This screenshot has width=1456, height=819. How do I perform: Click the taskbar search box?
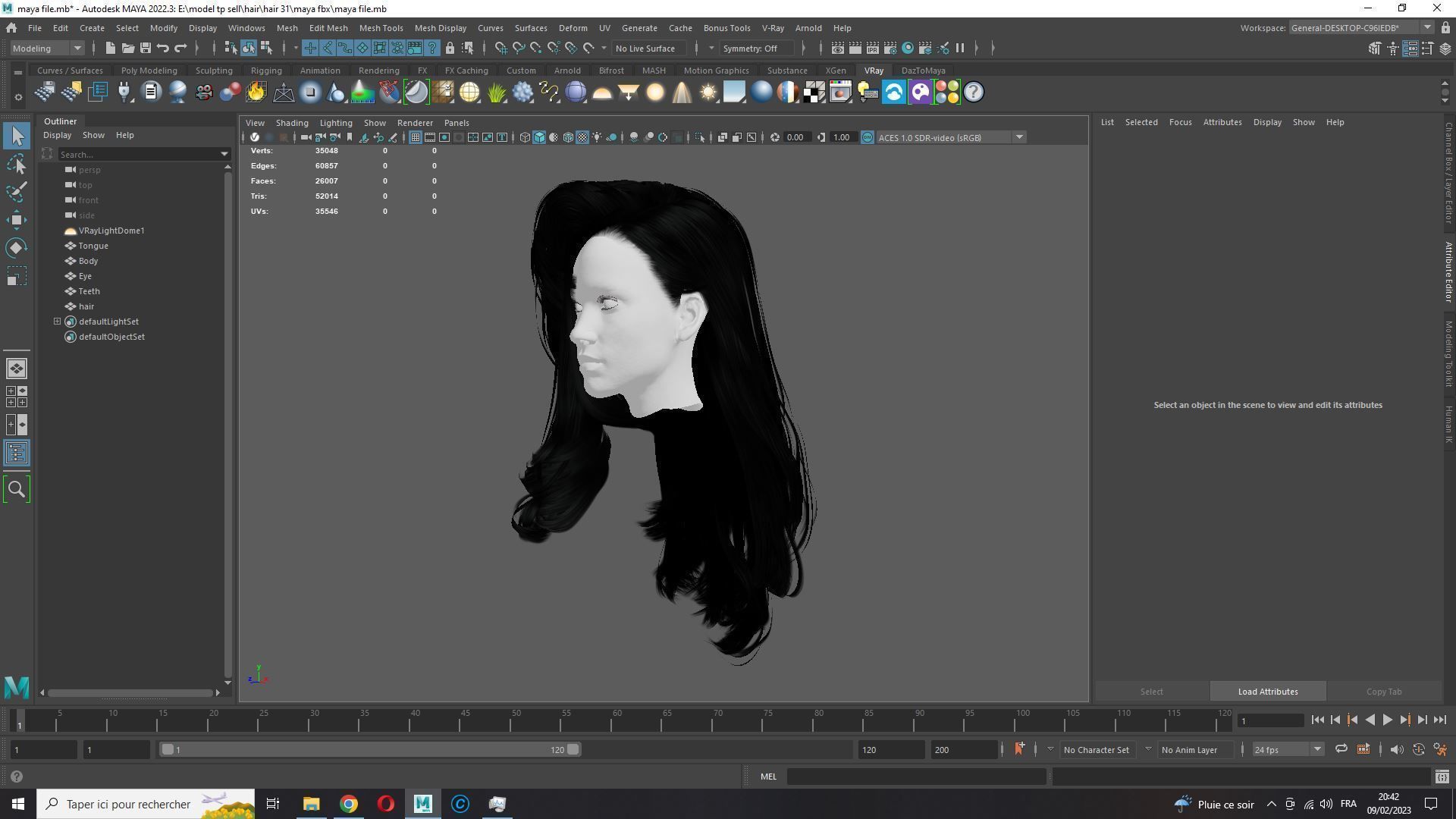click(x=146, y=804)
